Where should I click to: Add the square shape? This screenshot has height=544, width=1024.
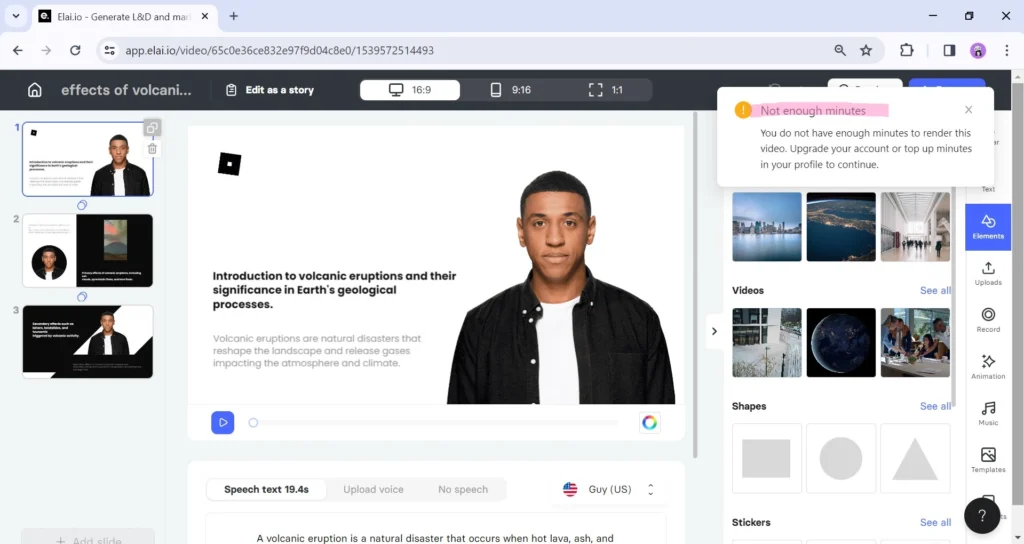click(x=767, y=458)
